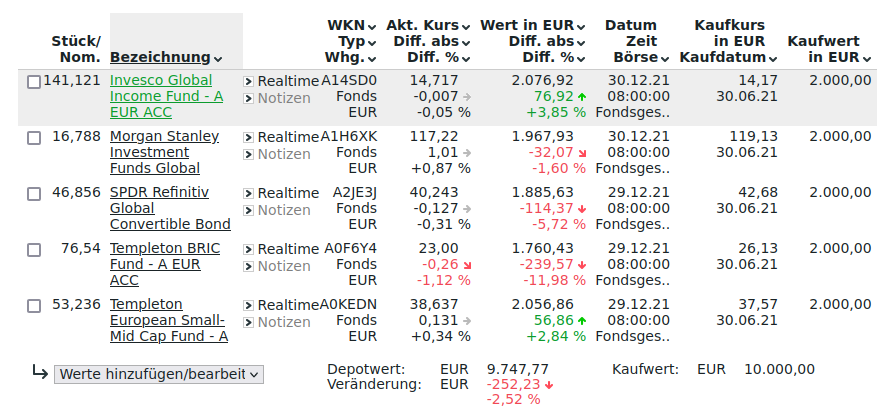Sort by Akt. Kurs column header
The width and height of the screenshot is (877, 415).
pos(422,25)
